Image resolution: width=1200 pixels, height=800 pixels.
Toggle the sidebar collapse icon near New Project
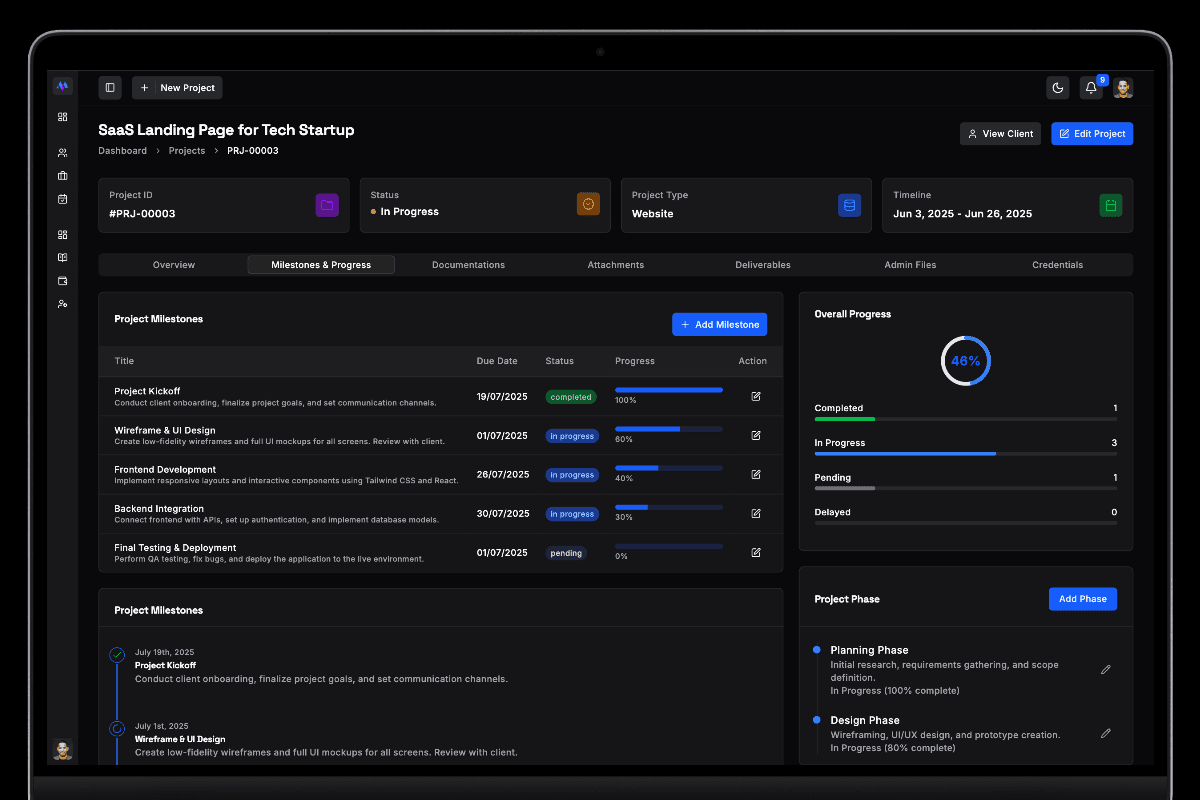109,87
